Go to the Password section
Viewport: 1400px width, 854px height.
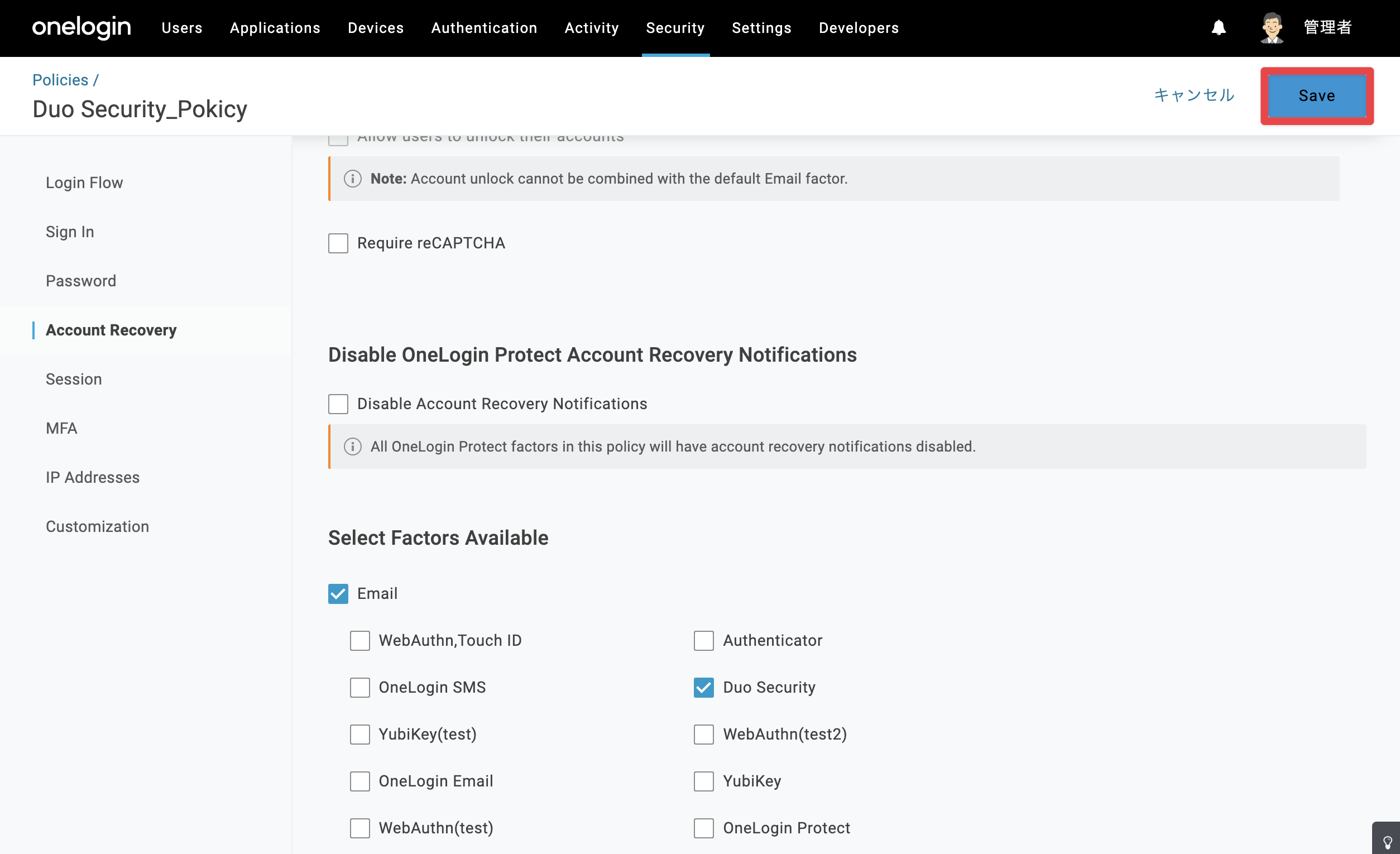81,281
